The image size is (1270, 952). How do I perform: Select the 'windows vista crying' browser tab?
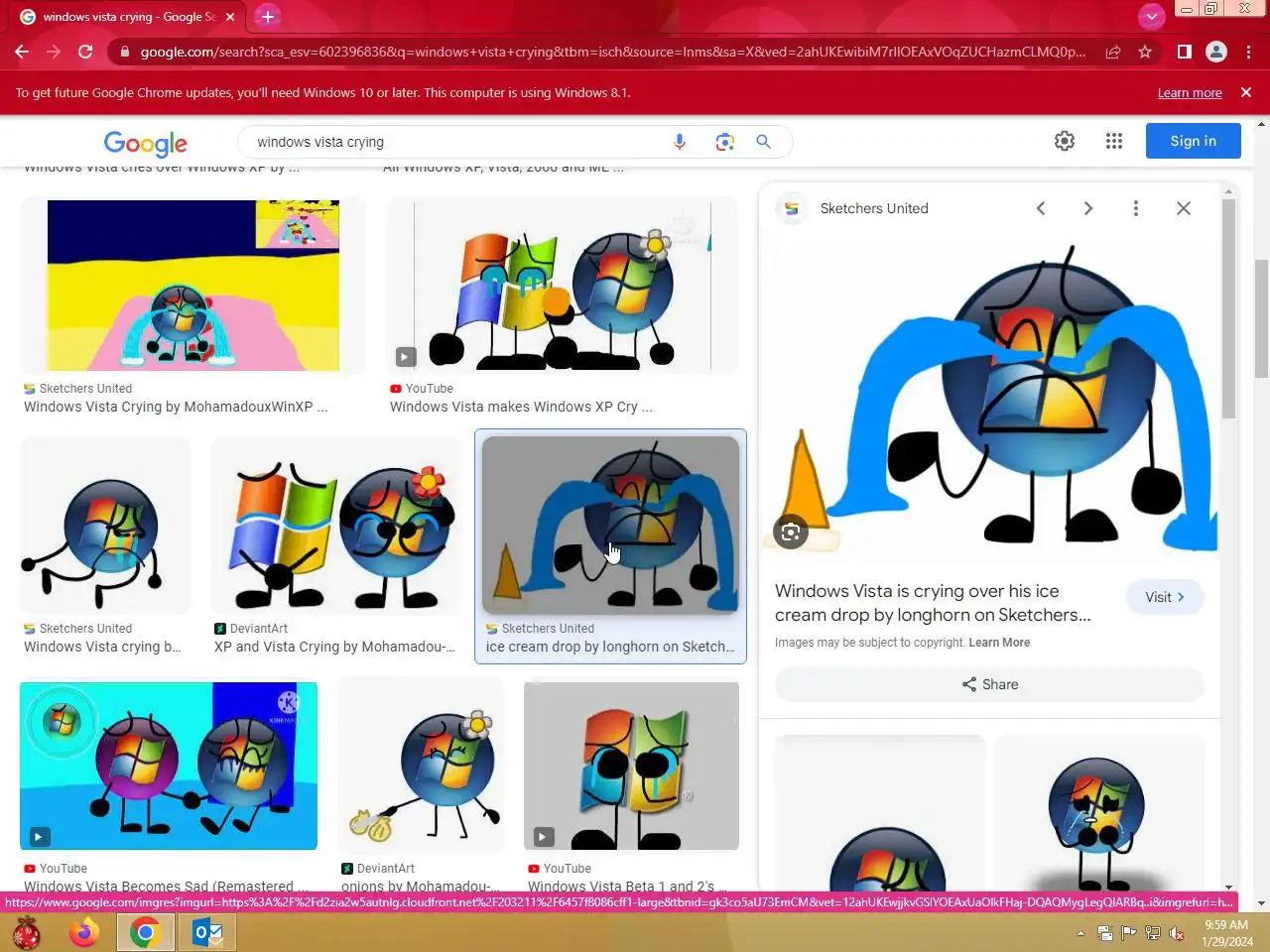click(x=127, y=17)
